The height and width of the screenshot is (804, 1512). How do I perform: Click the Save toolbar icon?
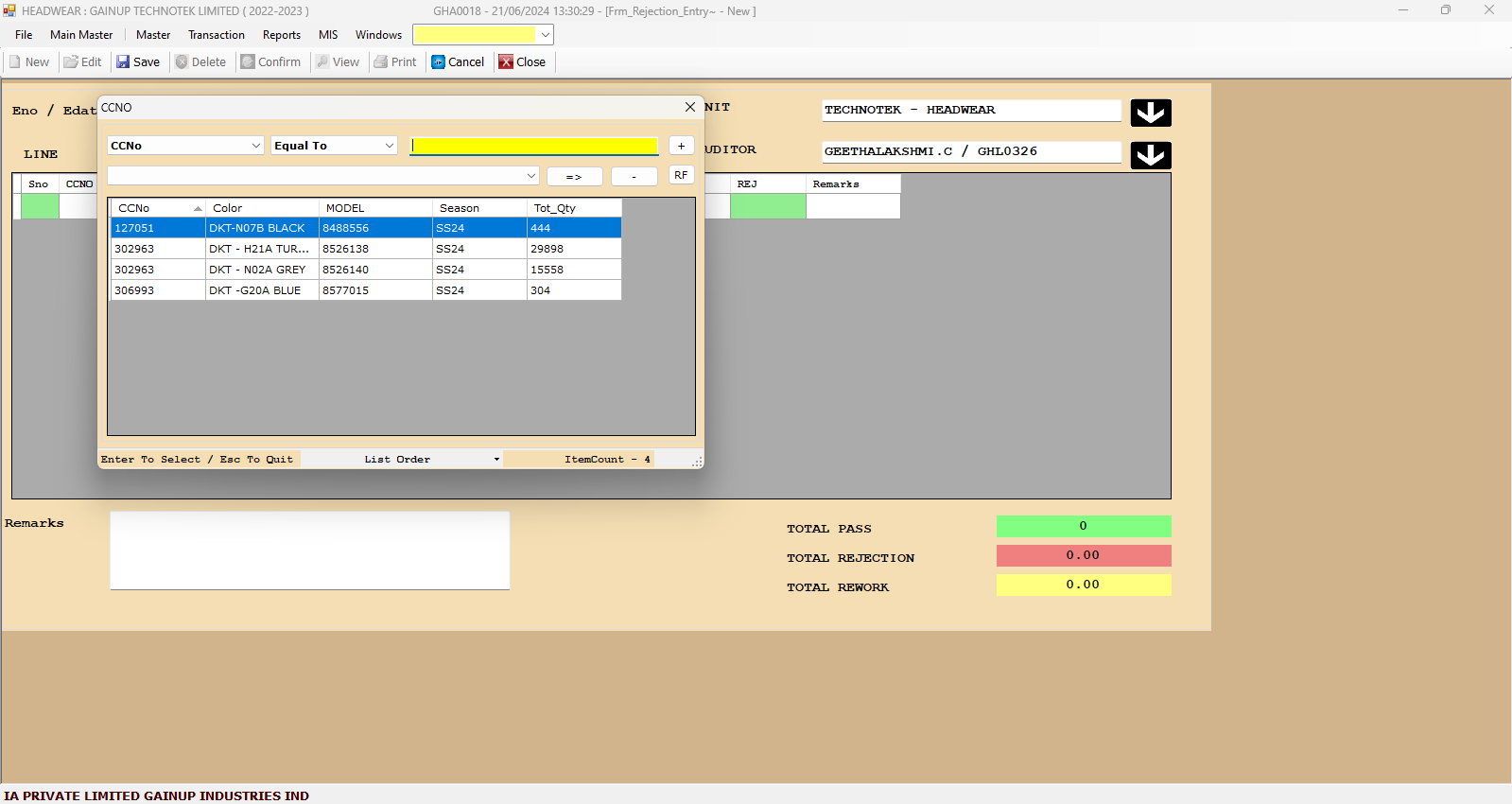pos(123,62)
